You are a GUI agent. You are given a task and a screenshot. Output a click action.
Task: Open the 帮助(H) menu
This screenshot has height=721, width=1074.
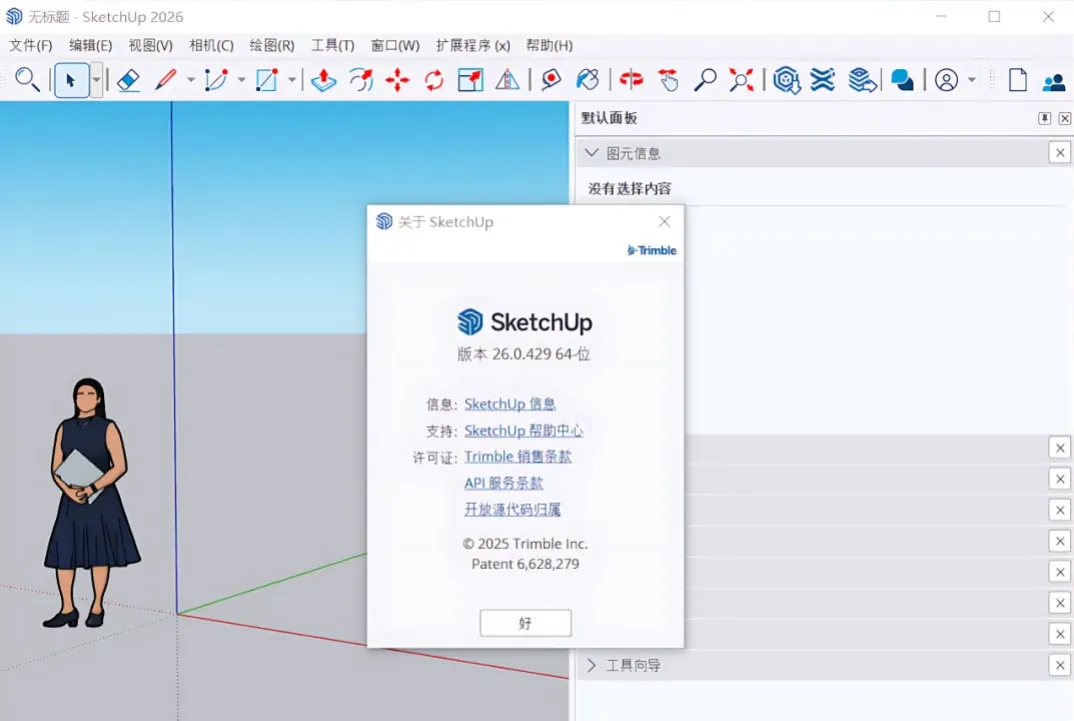(549, 45)
